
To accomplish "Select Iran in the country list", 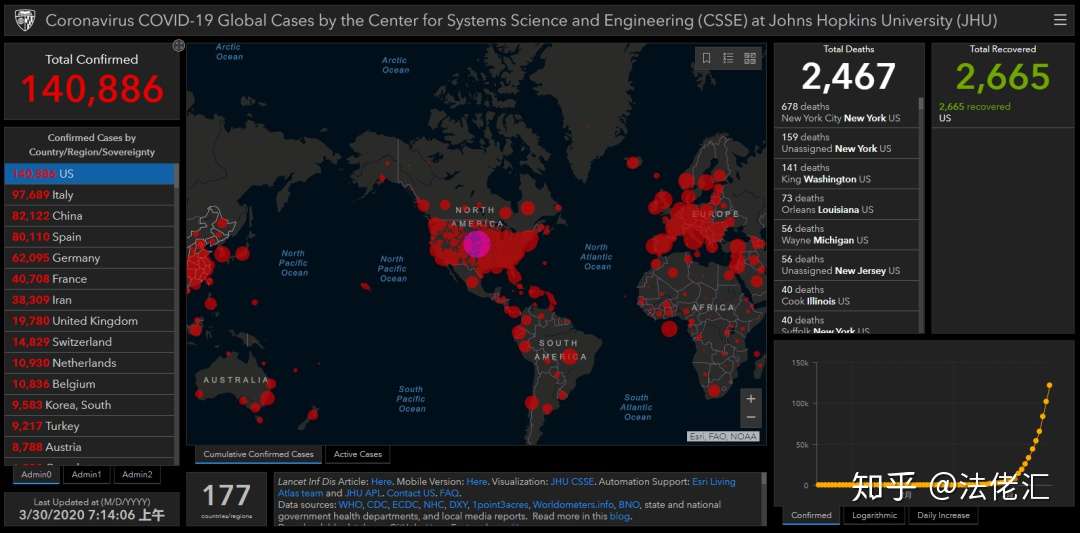I will pos(90,300).
